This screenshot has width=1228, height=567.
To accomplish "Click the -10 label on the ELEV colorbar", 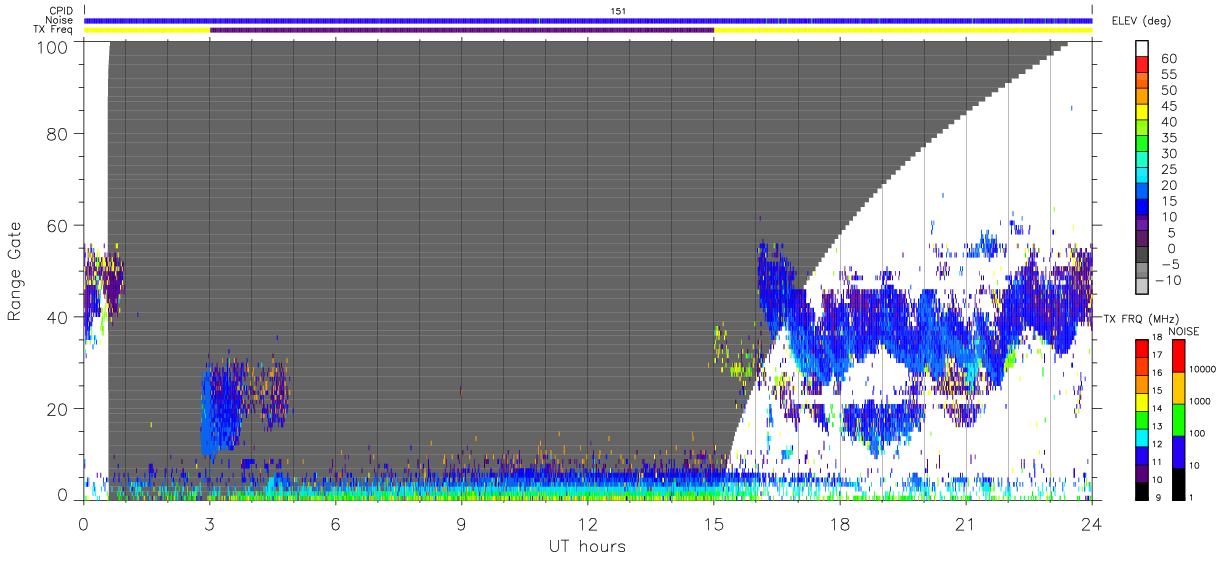I will (x=1167, y=280).
